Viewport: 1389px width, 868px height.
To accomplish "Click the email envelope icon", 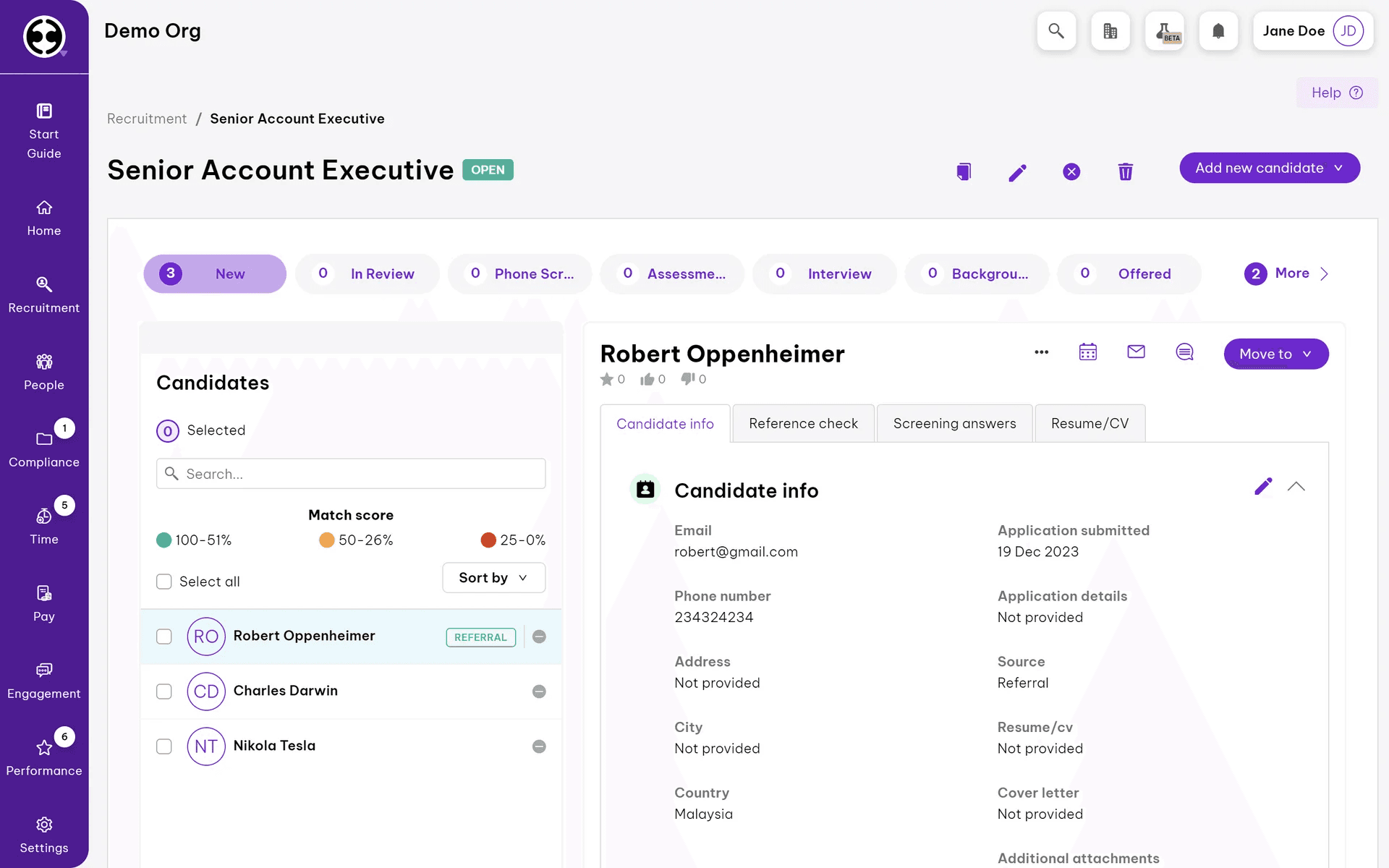I will 1136,352.
